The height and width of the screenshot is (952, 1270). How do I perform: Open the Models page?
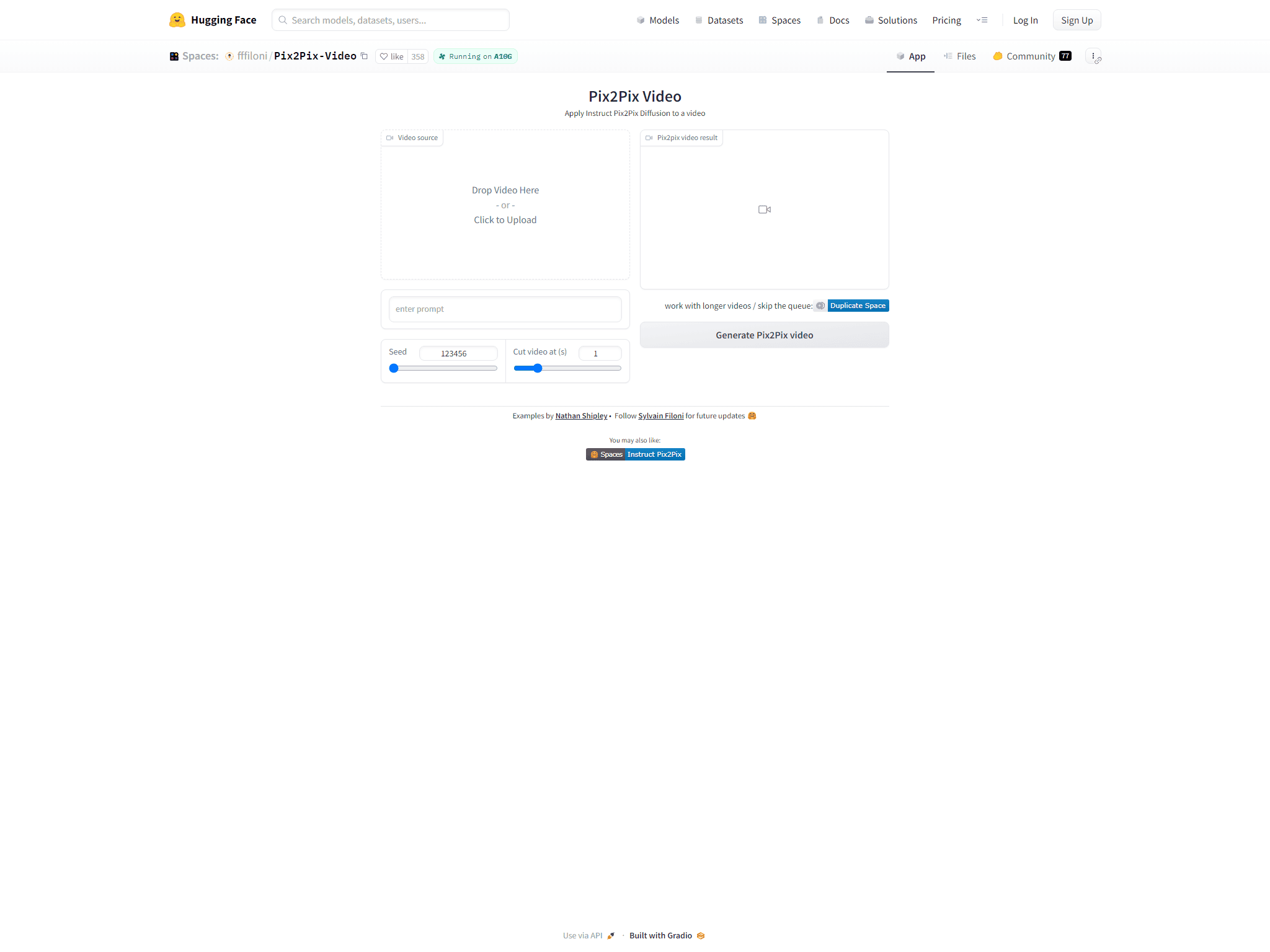(658, 20)
